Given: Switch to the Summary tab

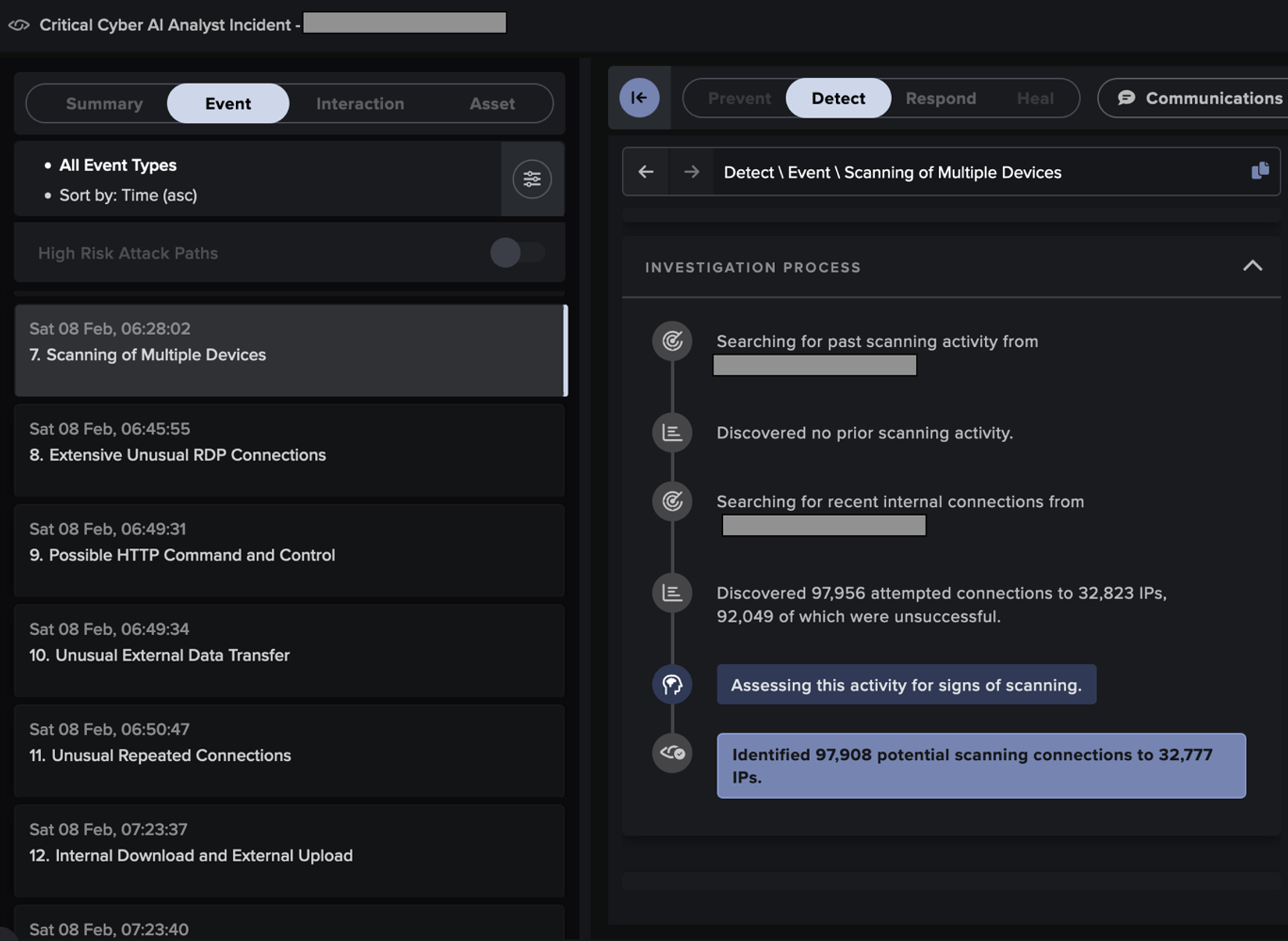Looking at the screenshot, I should point(104,103).
